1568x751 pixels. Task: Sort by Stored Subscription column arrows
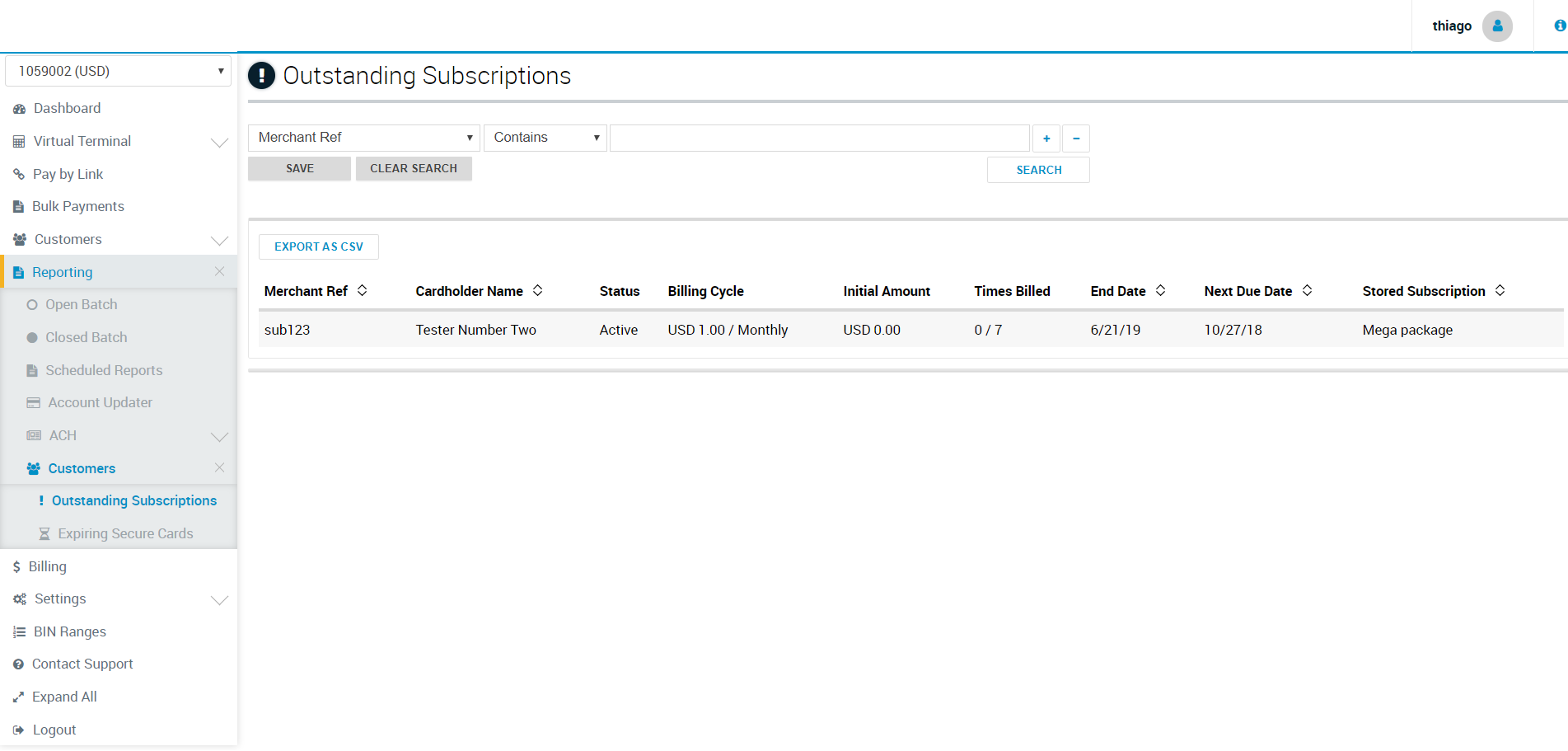point(1500,291)
